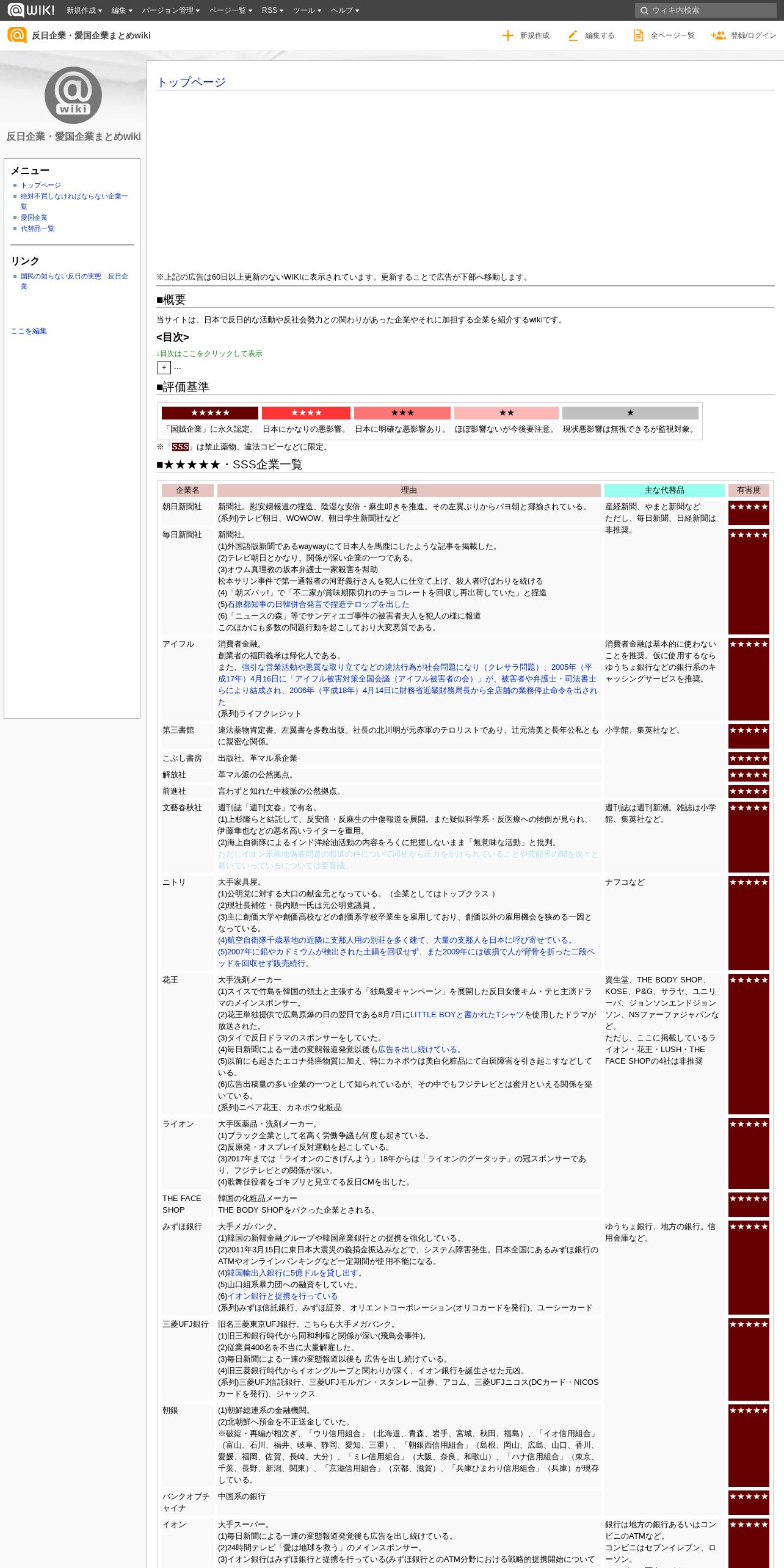Click the 有害度 column header
Viewport: 784px width, 1568px height.
click(x=749, y=490)
